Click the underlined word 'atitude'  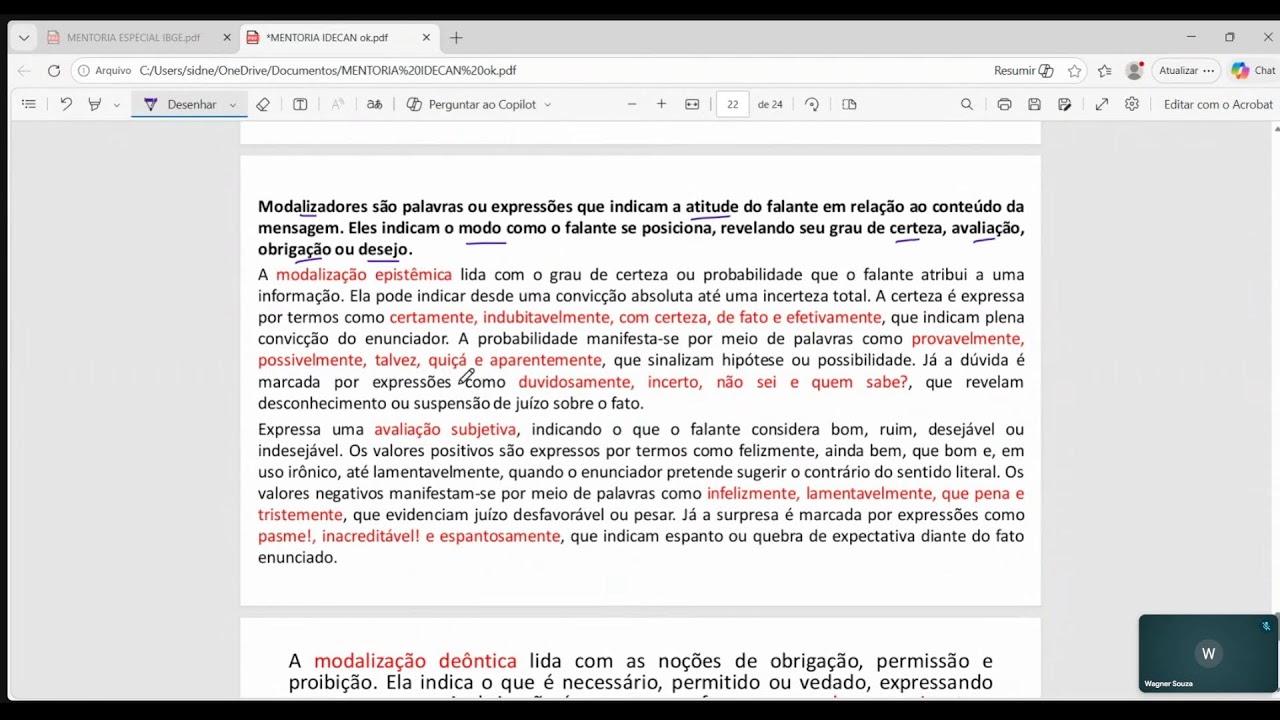click(712, 207)
